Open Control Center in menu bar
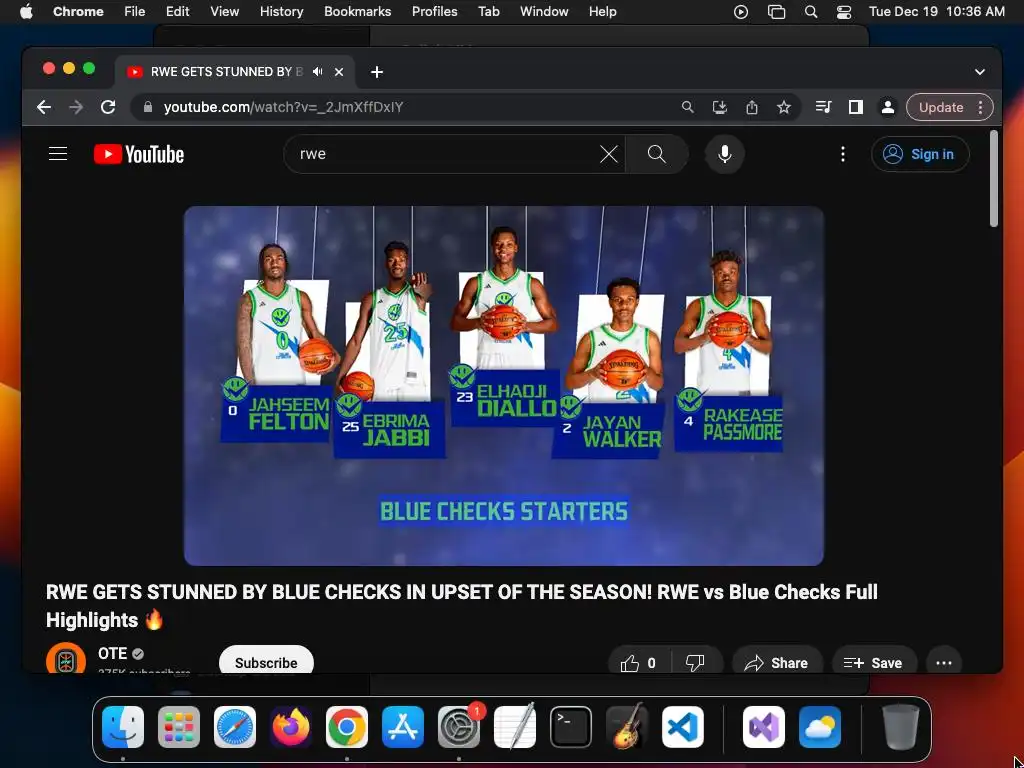Viewport: 1024px width, 768px height. pyautogui.click(x=844, y=12)
